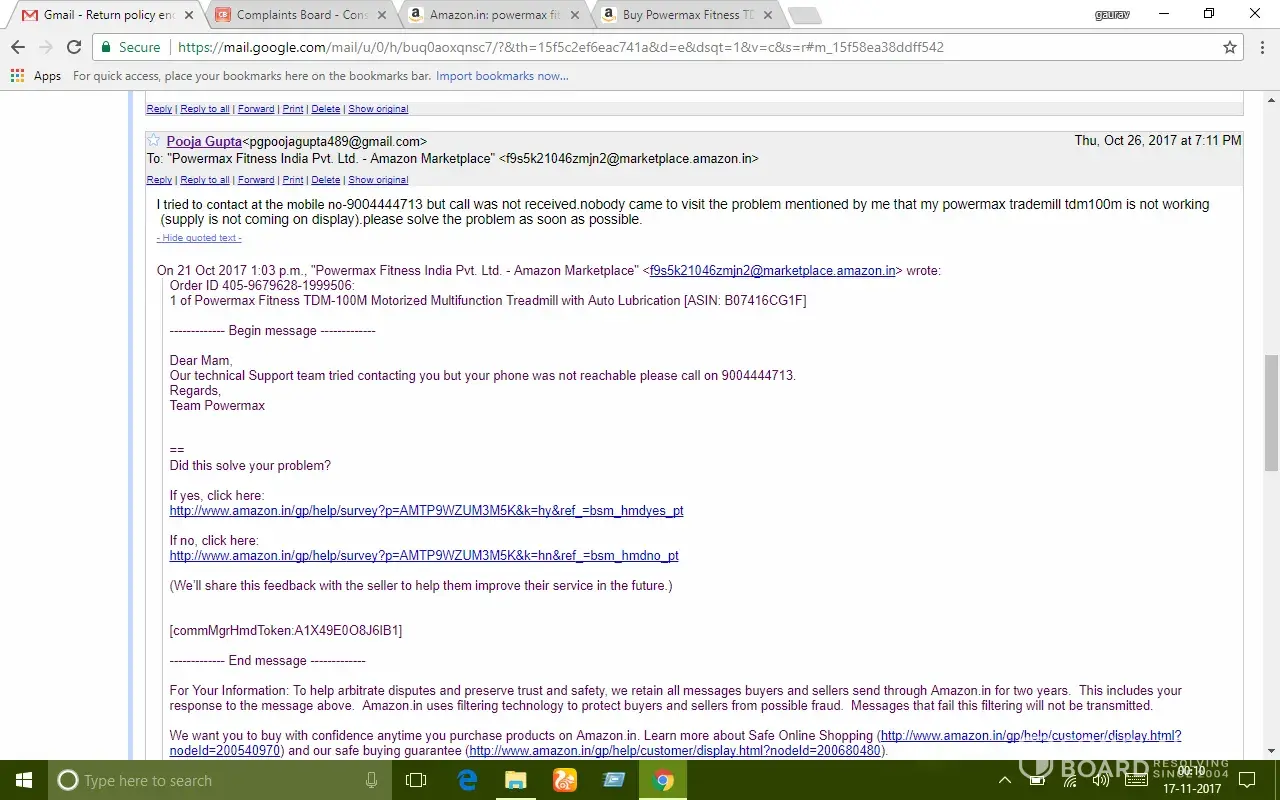The height and width of the screenshot is (800, 1280).
Task: Click Show original under Pooja Gupta email
Action: pyautogui.click(x=378, y=180)
